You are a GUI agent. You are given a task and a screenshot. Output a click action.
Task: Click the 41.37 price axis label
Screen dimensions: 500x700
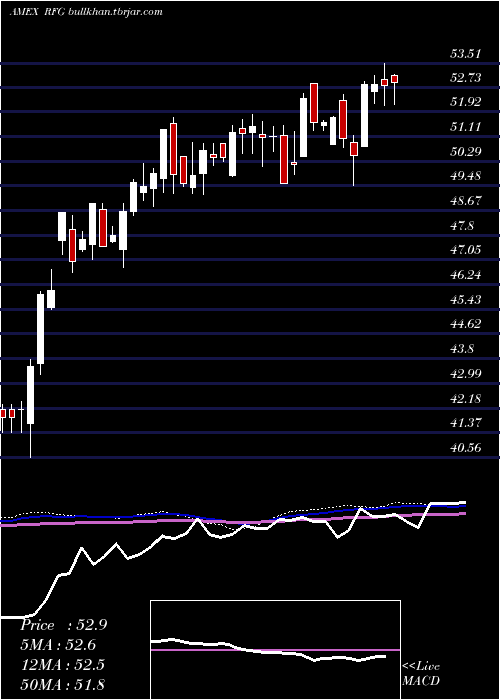[466, 422]
